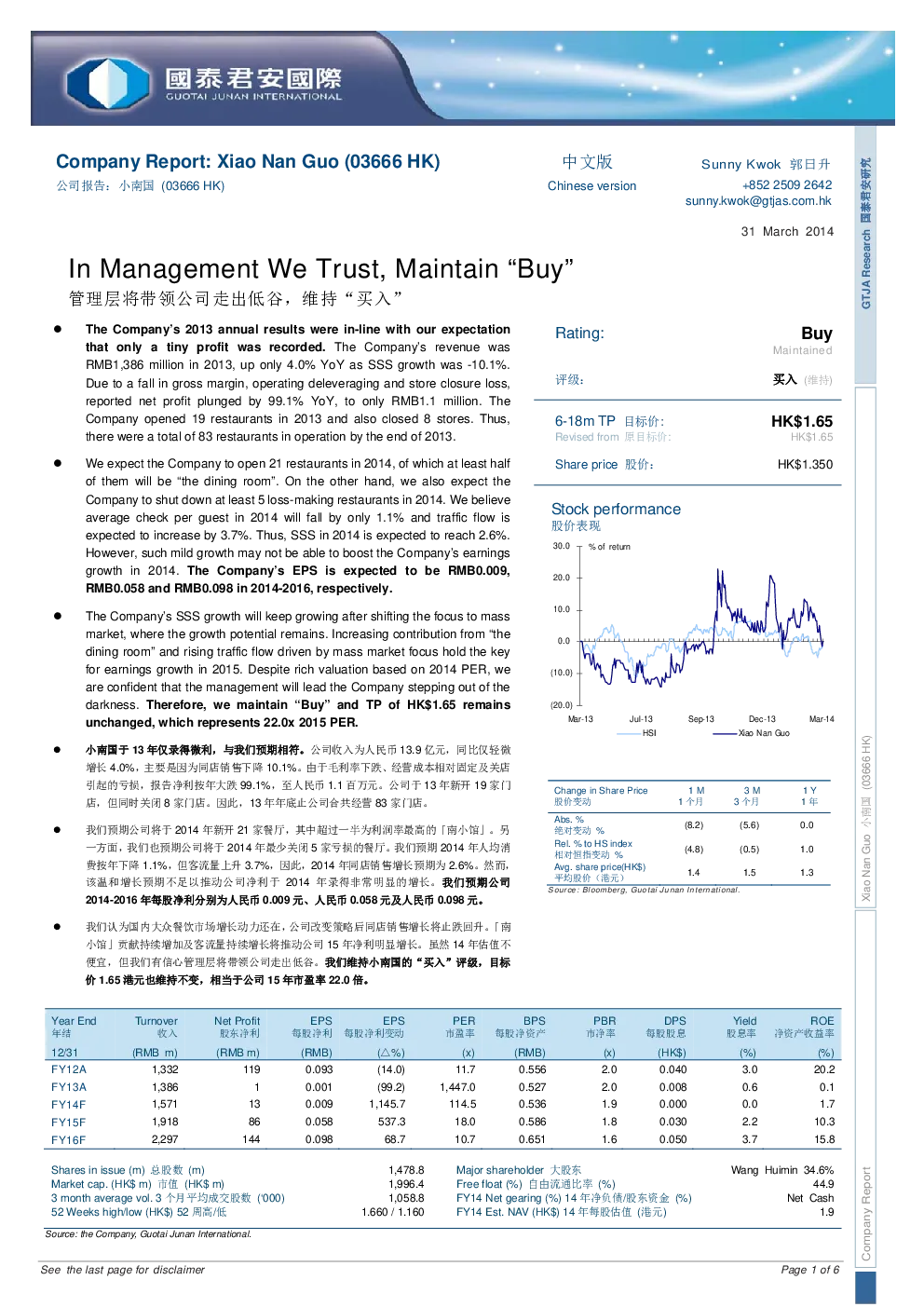Click the Stock performance heading
The height and width of the screenshot is (1307, 924).
(616, 509)
